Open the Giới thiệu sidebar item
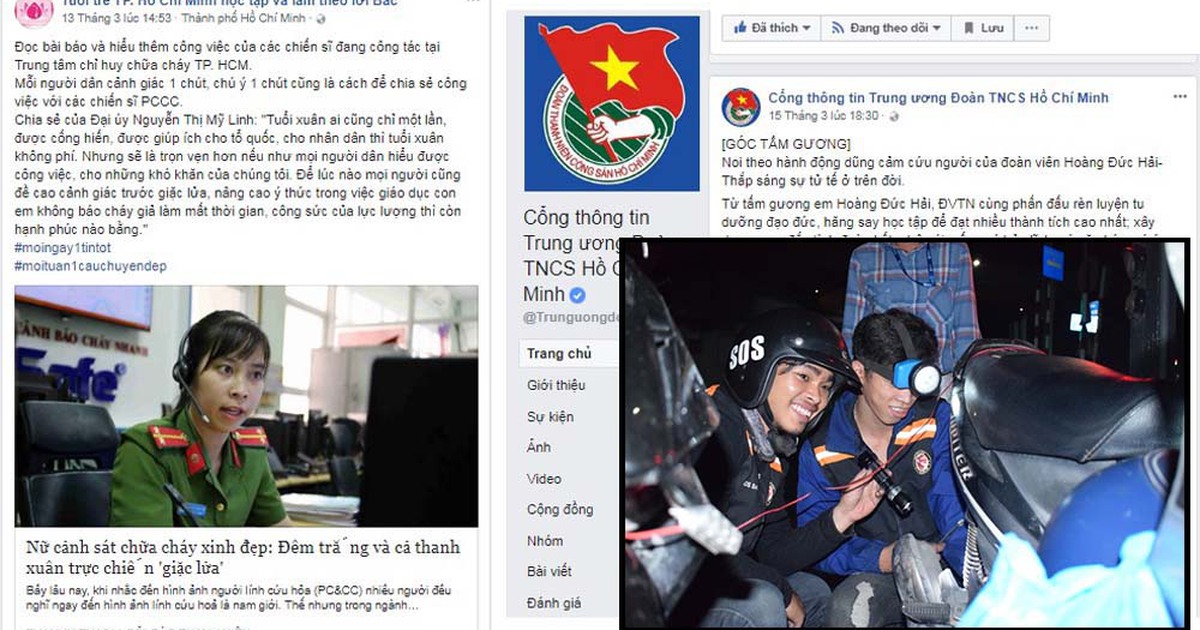This screenshot has height=630, width=1200. tap(557, 385)
